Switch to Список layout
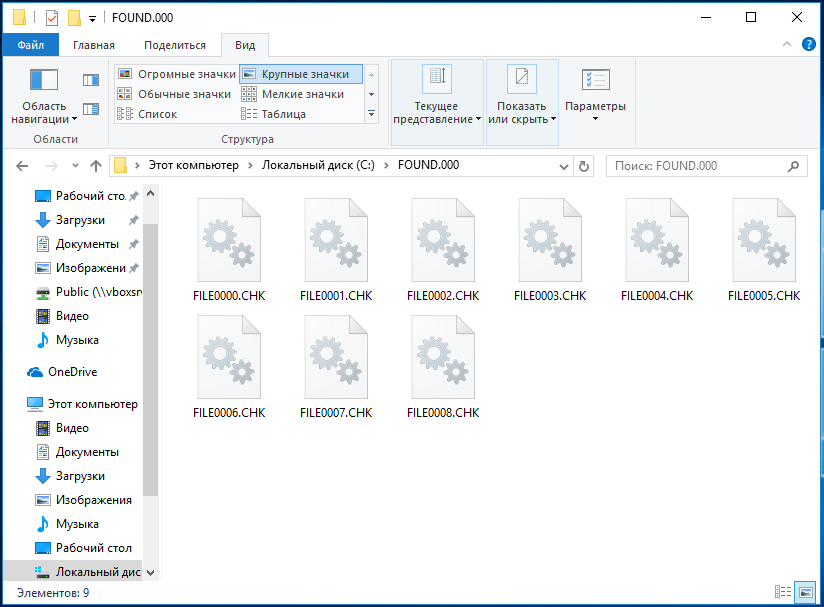The width and height of the screenshot is (824, 607). [x=147, y=114]
